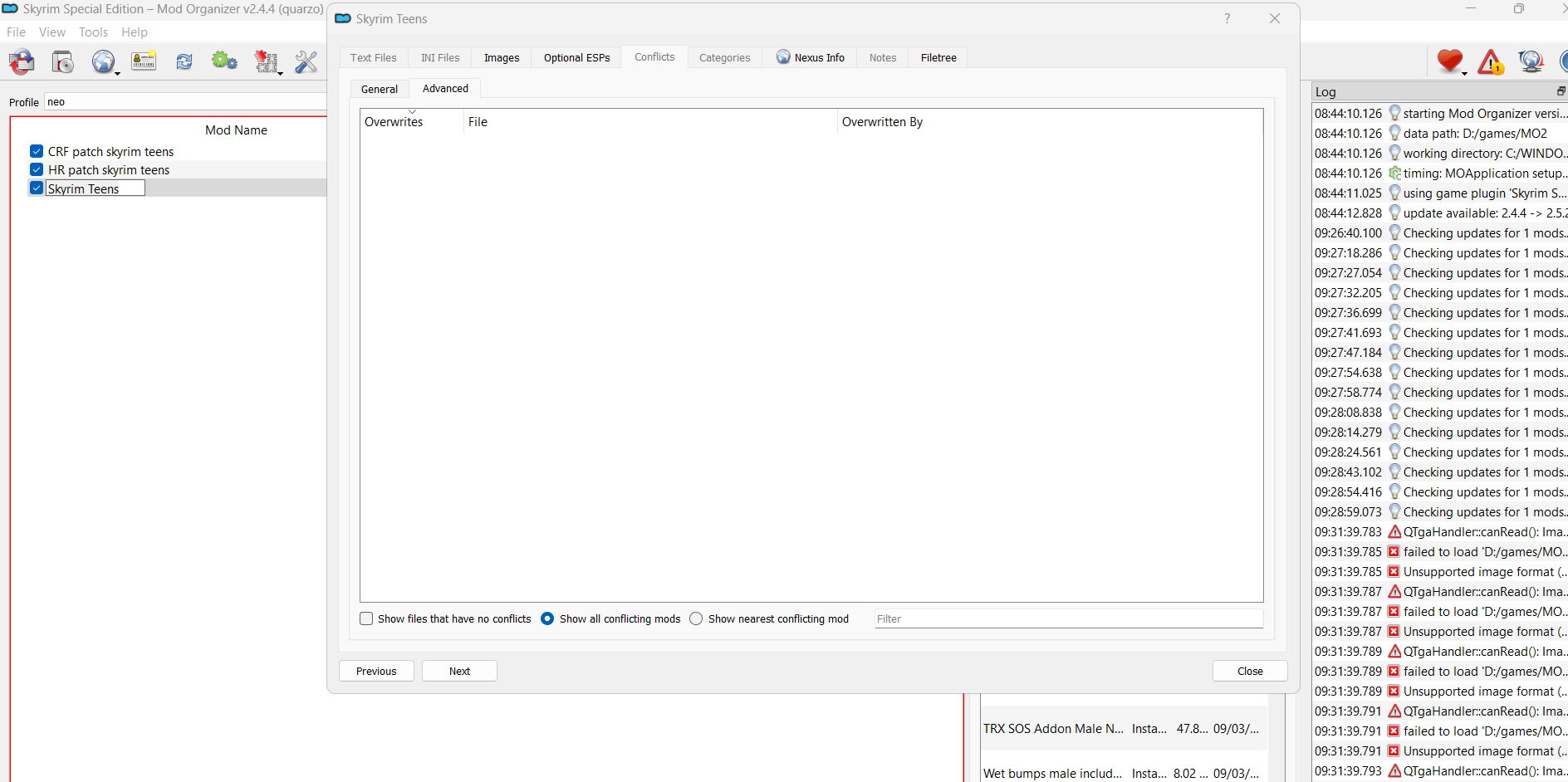Switch to the Filetree tab

click(938, 57)
